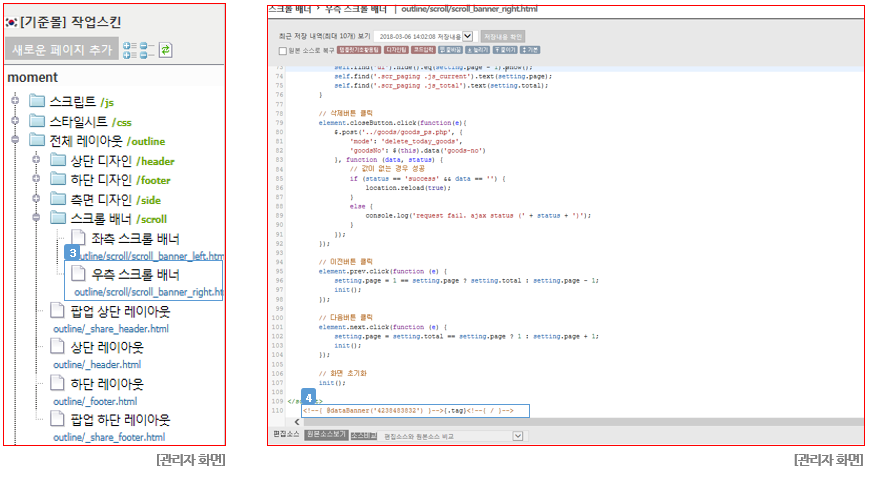Click the 줄이기 editor button
Image resolution: width=884 pixels, height=477 pixels.
tap(505, 50)
